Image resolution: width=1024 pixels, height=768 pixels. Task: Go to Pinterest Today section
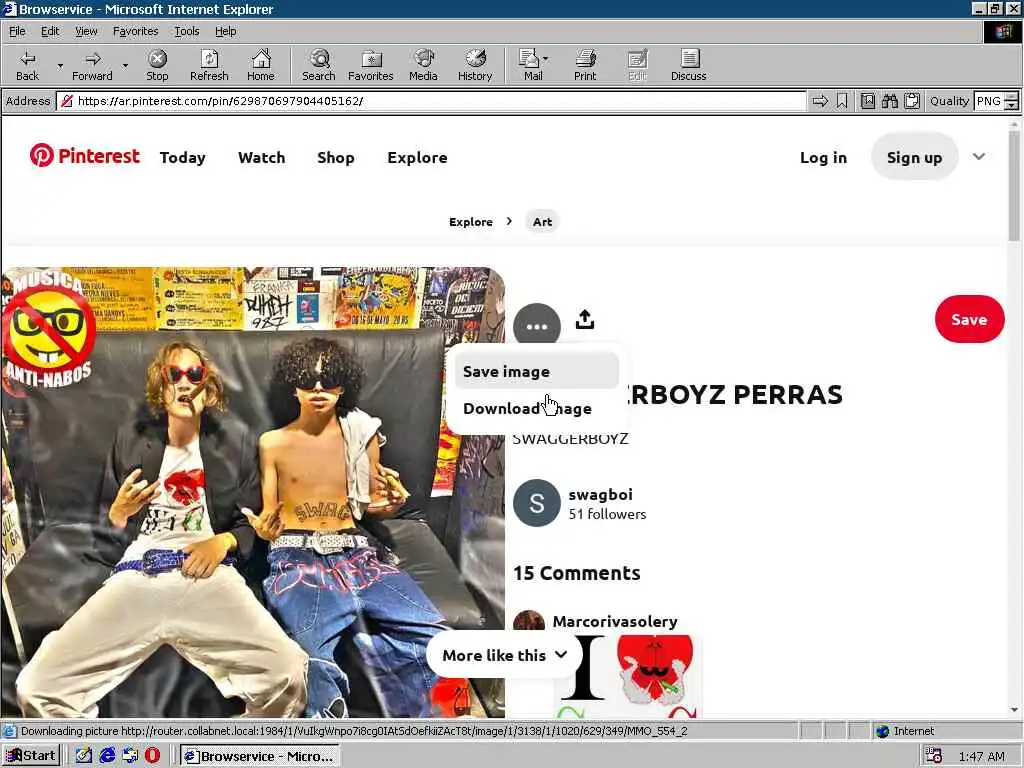[x=182, y=157]
